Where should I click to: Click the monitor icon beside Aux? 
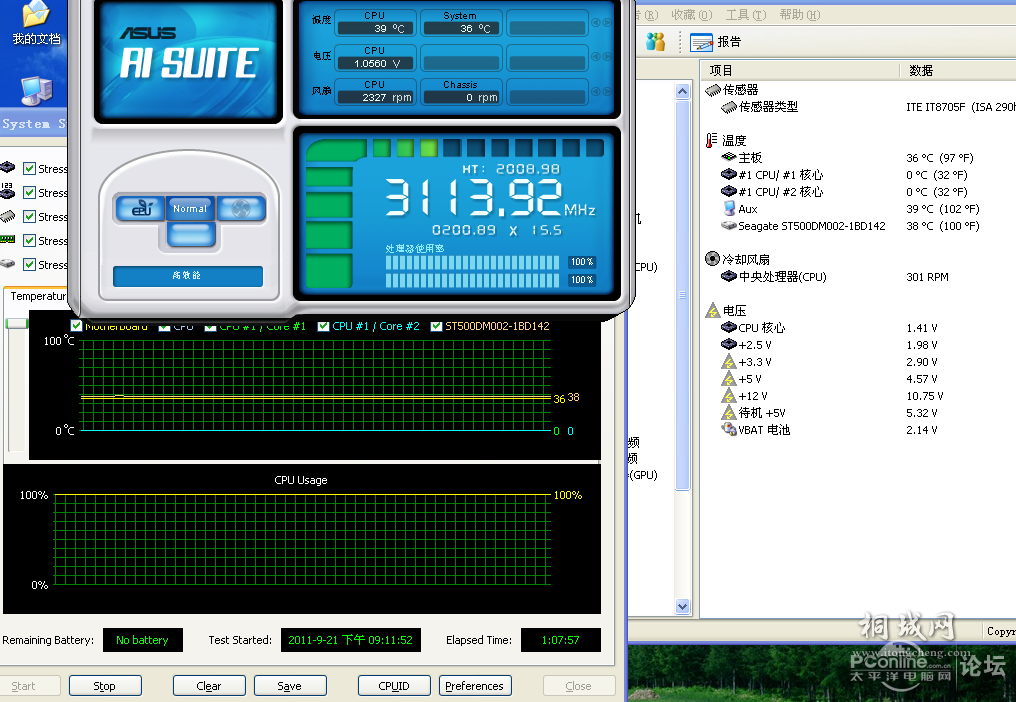(x=729, y=209)
